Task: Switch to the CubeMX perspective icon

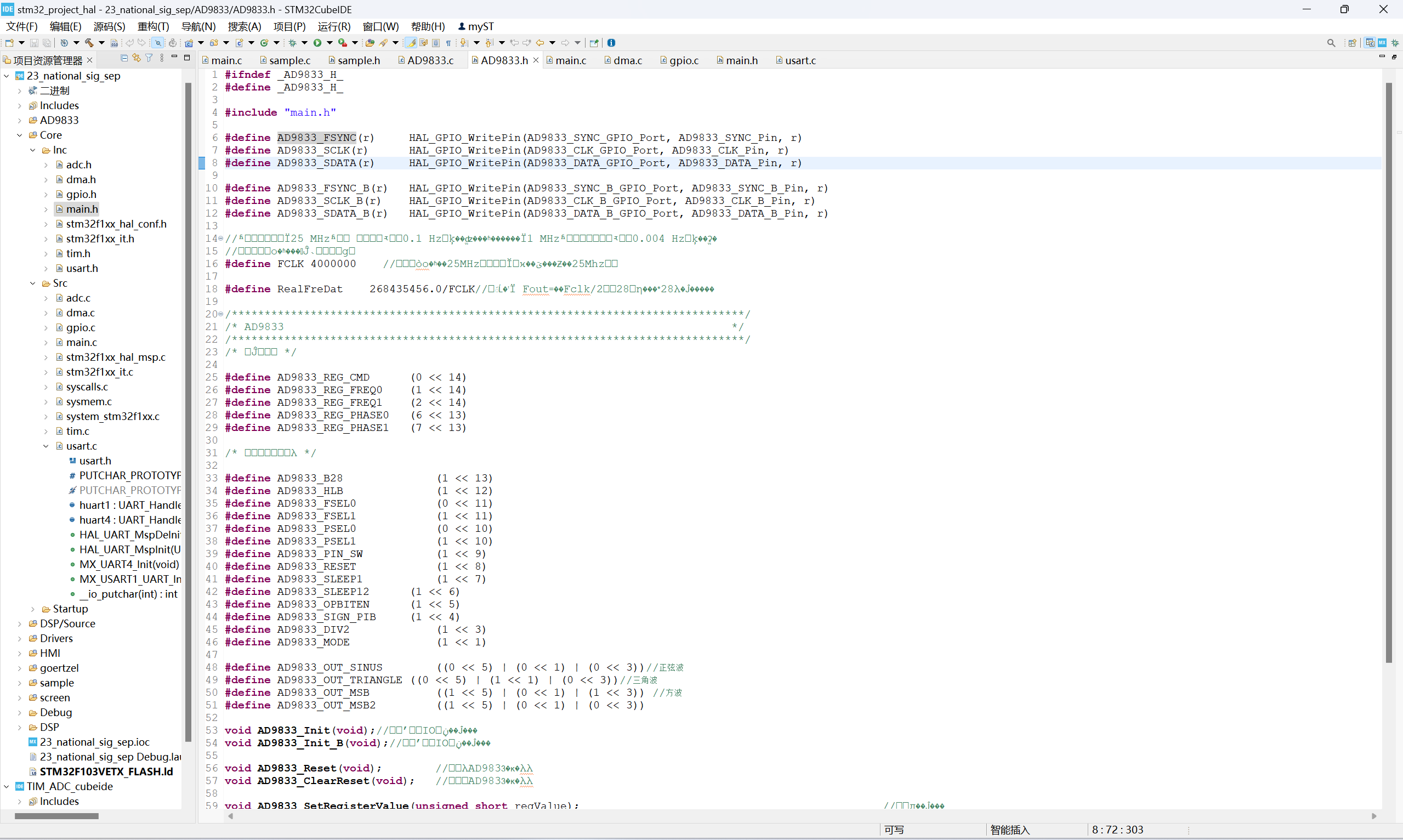Action: [x=1382, y=42]
